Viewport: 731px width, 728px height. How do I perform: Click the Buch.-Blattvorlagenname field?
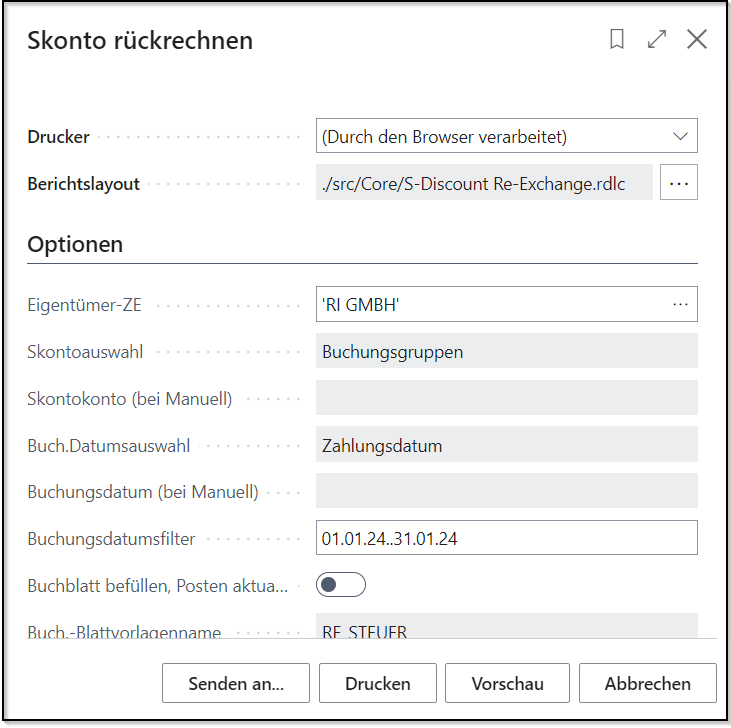click(x=506, y=629)
